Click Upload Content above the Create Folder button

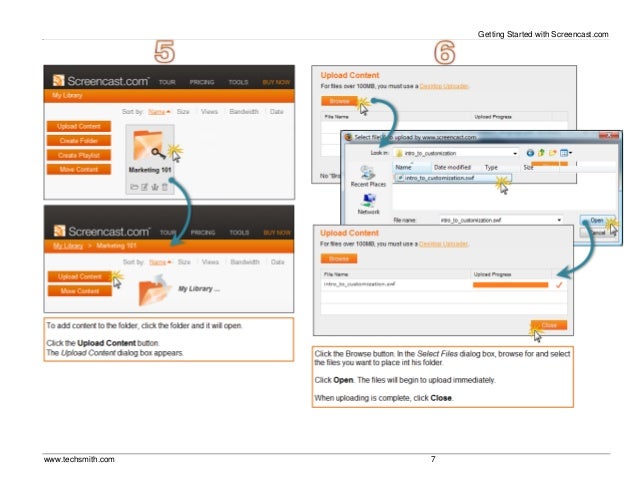click(x=79, y=126)
